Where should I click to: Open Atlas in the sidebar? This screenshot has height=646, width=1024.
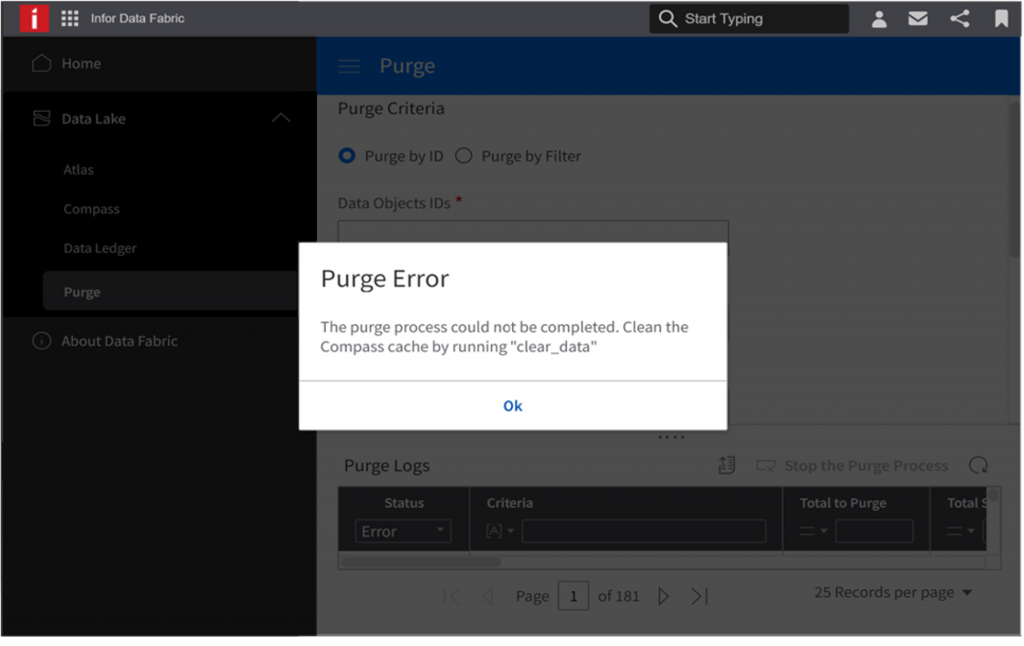(79, 170)
